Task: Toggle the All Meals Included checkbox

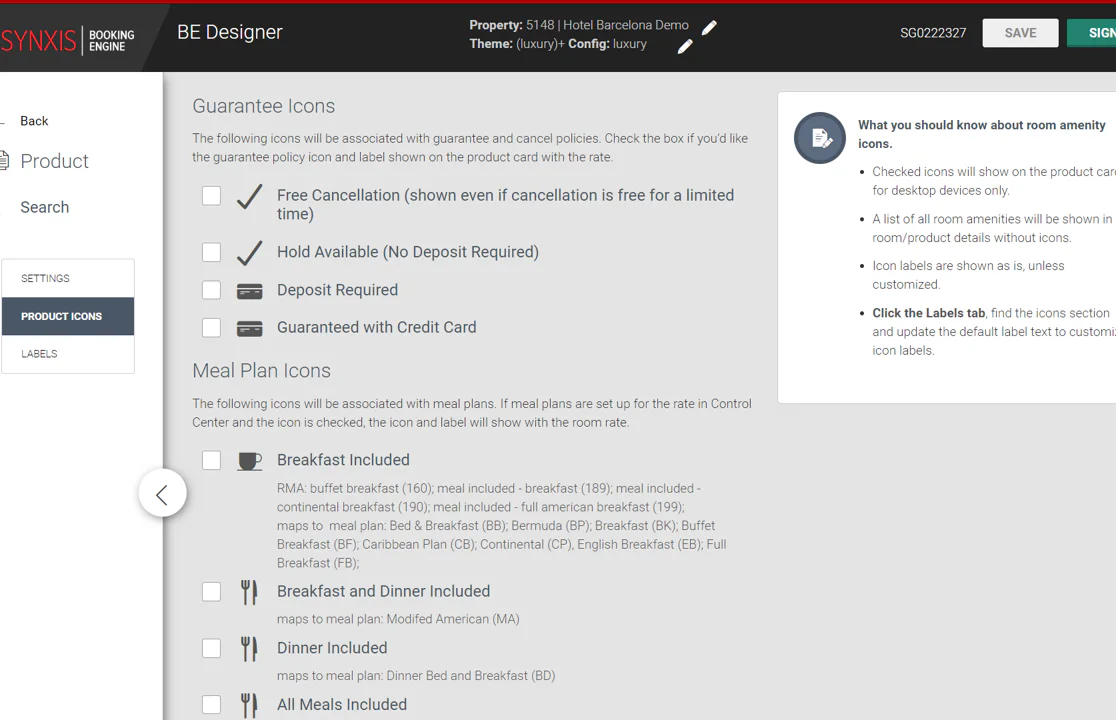Action: (211, 704)
